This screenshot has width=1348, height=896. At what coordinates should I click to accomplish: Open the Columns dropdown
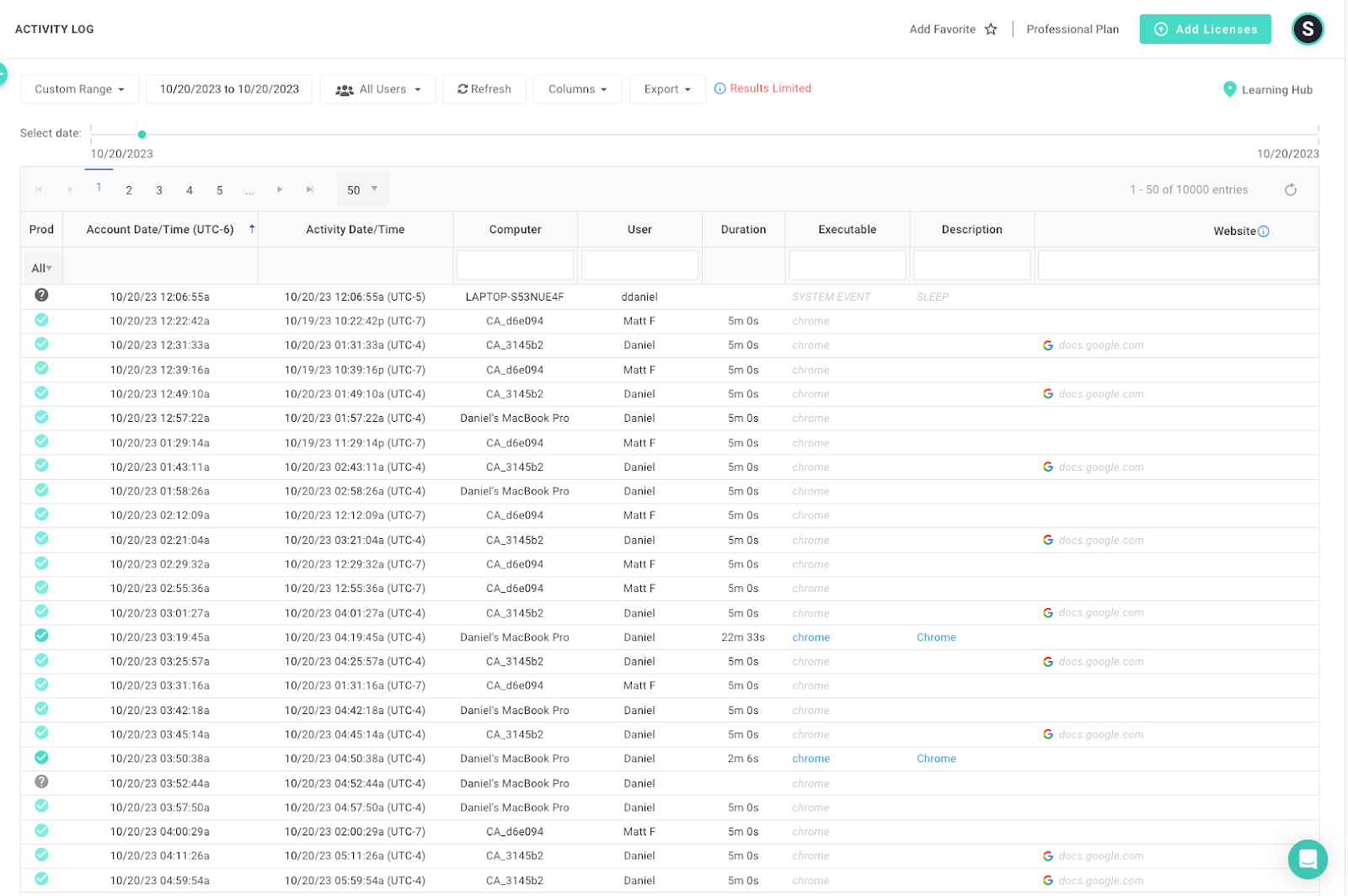(x=577, y=89)
